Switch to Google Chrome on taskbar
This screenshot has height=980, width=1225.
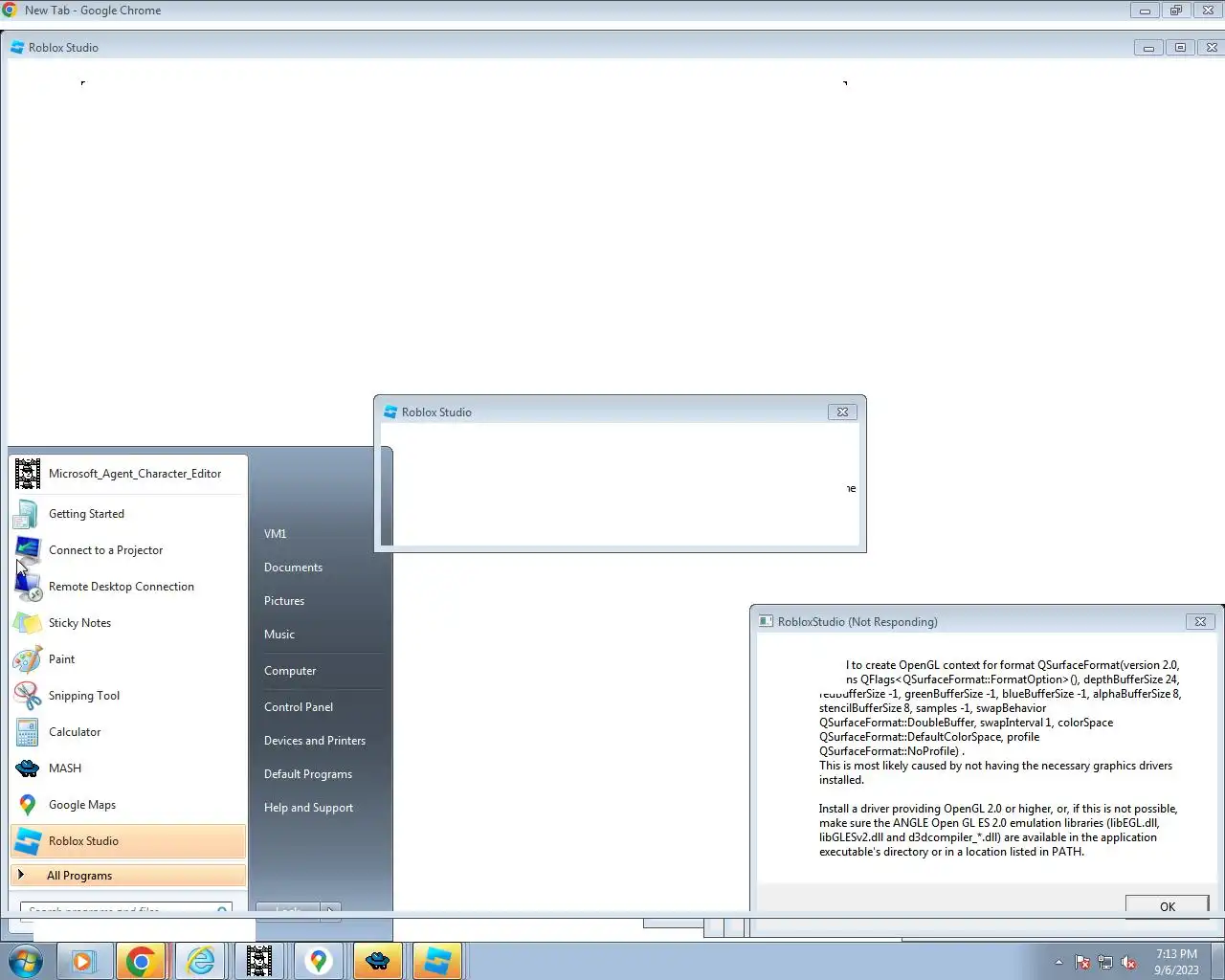pos(141,961)
